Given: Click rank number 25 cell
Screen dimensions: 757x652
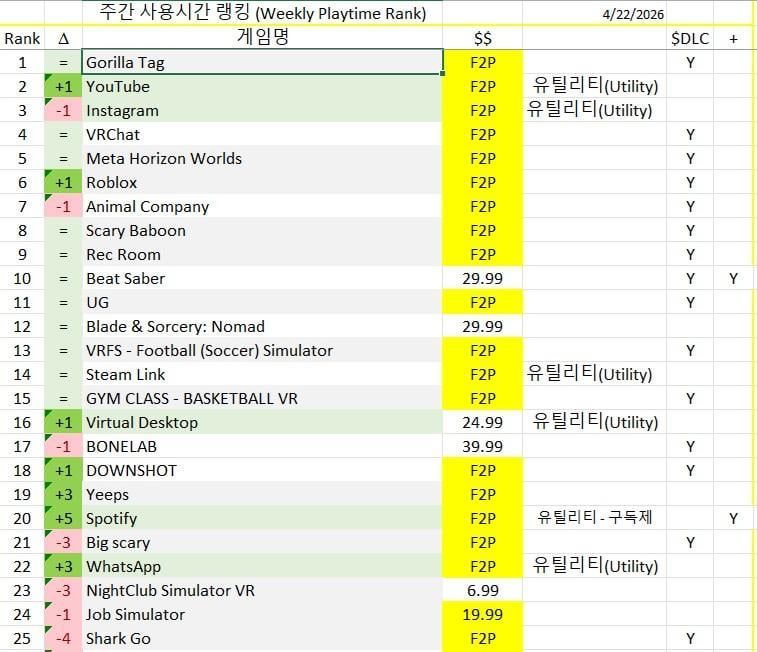Looking at the screenshot, I should click(22, 638).
